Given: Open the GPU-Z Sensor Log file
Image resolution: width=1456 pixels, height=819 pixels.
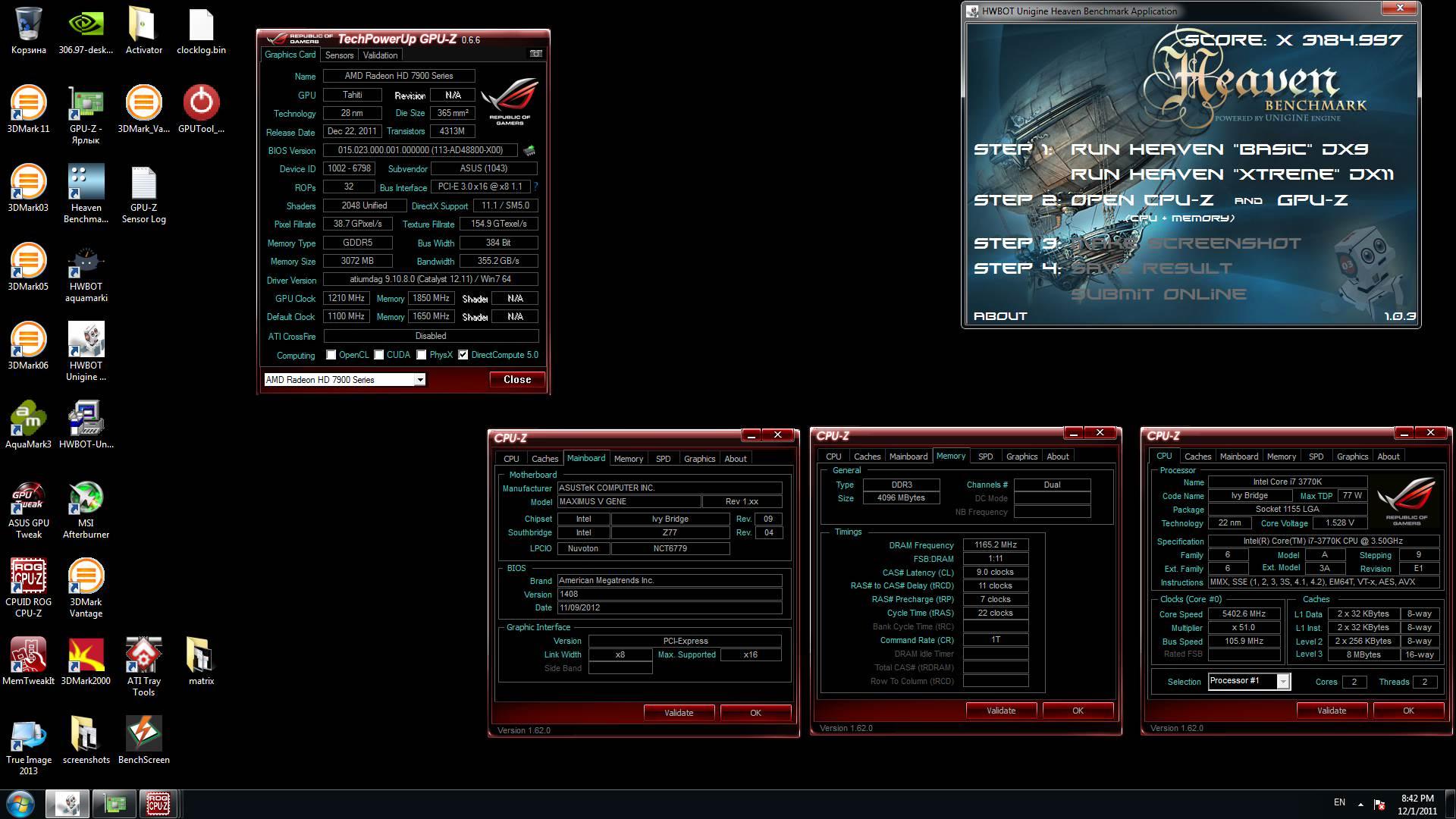Looking at the screenshot, I should 143,194.
